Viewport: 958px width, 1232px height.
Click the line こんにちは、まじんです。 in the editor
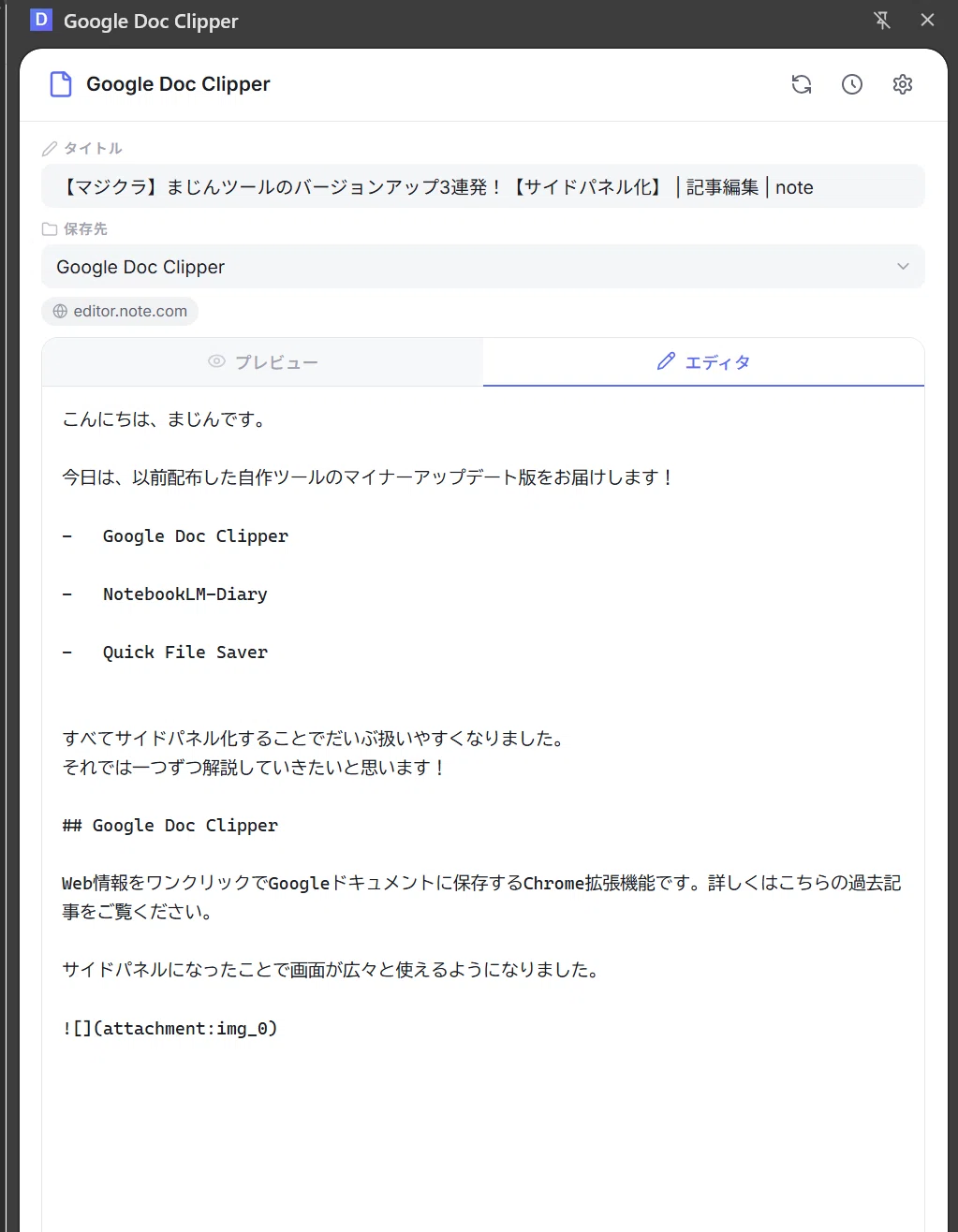click(x=167, y=419)
